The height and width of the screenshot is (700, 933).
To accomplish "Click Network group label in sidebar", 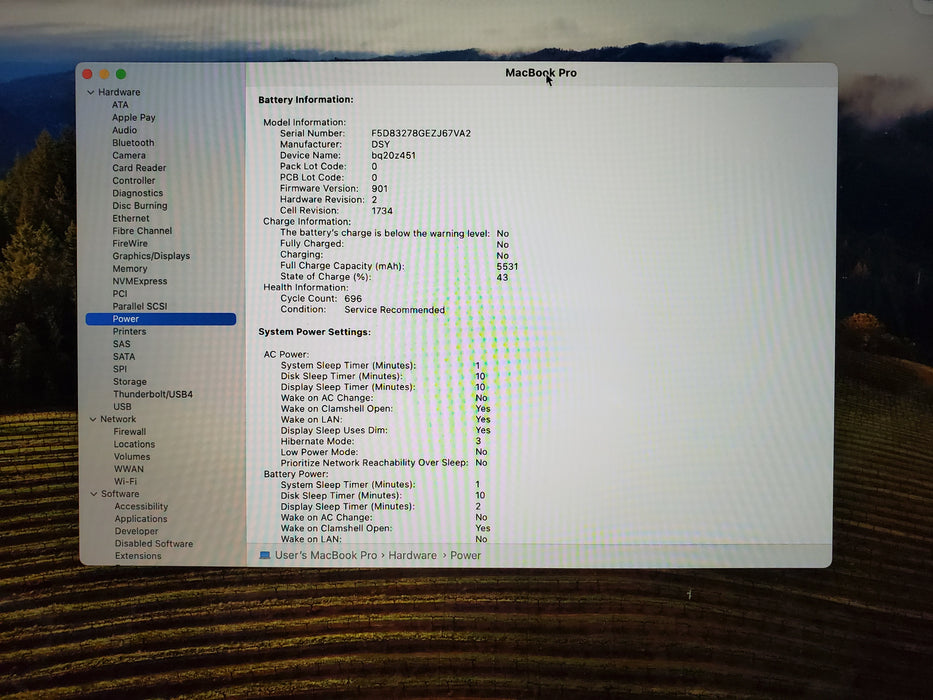I will tap(118, 419).
